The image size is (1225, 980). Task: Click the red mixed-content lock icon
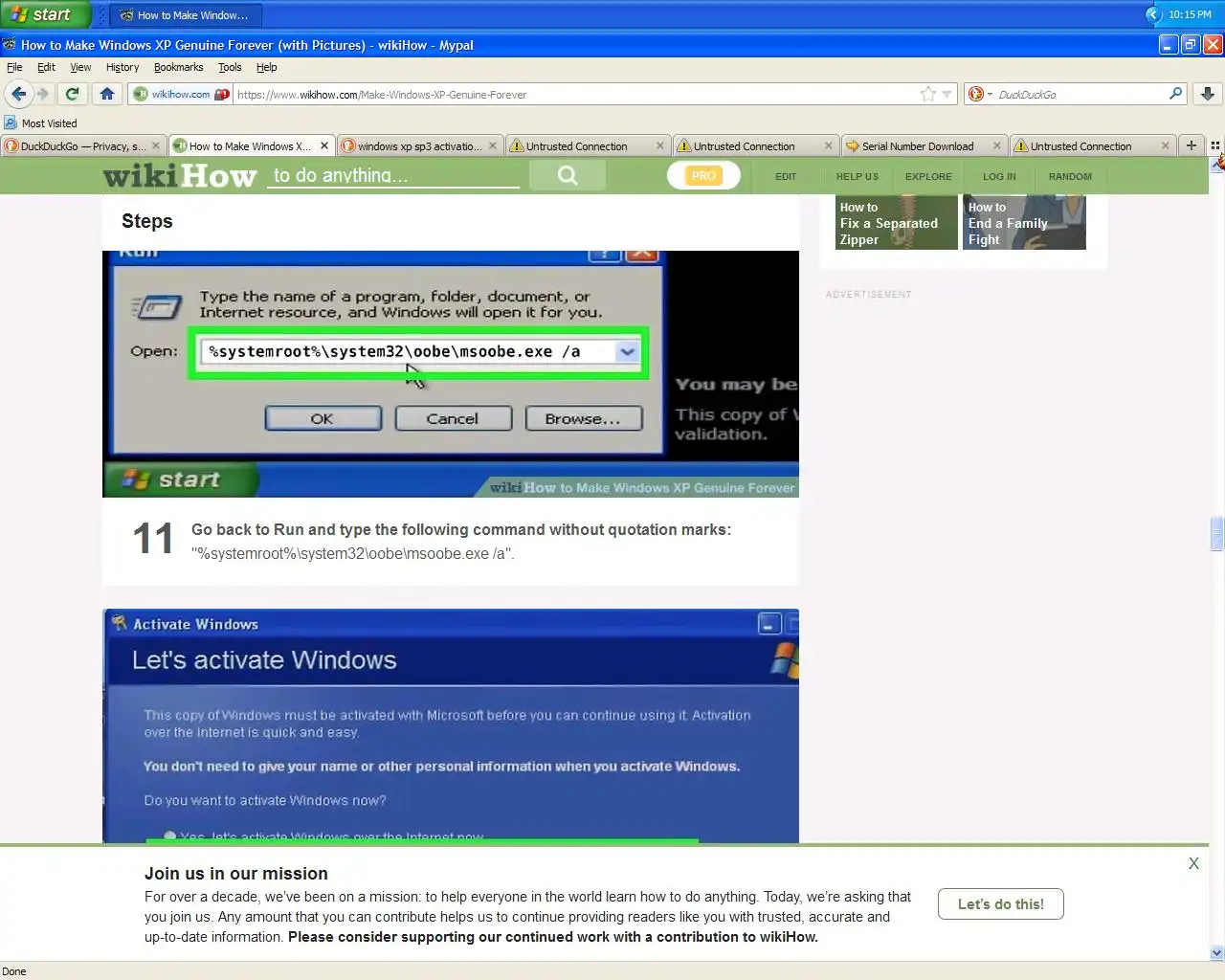[222, 94]
